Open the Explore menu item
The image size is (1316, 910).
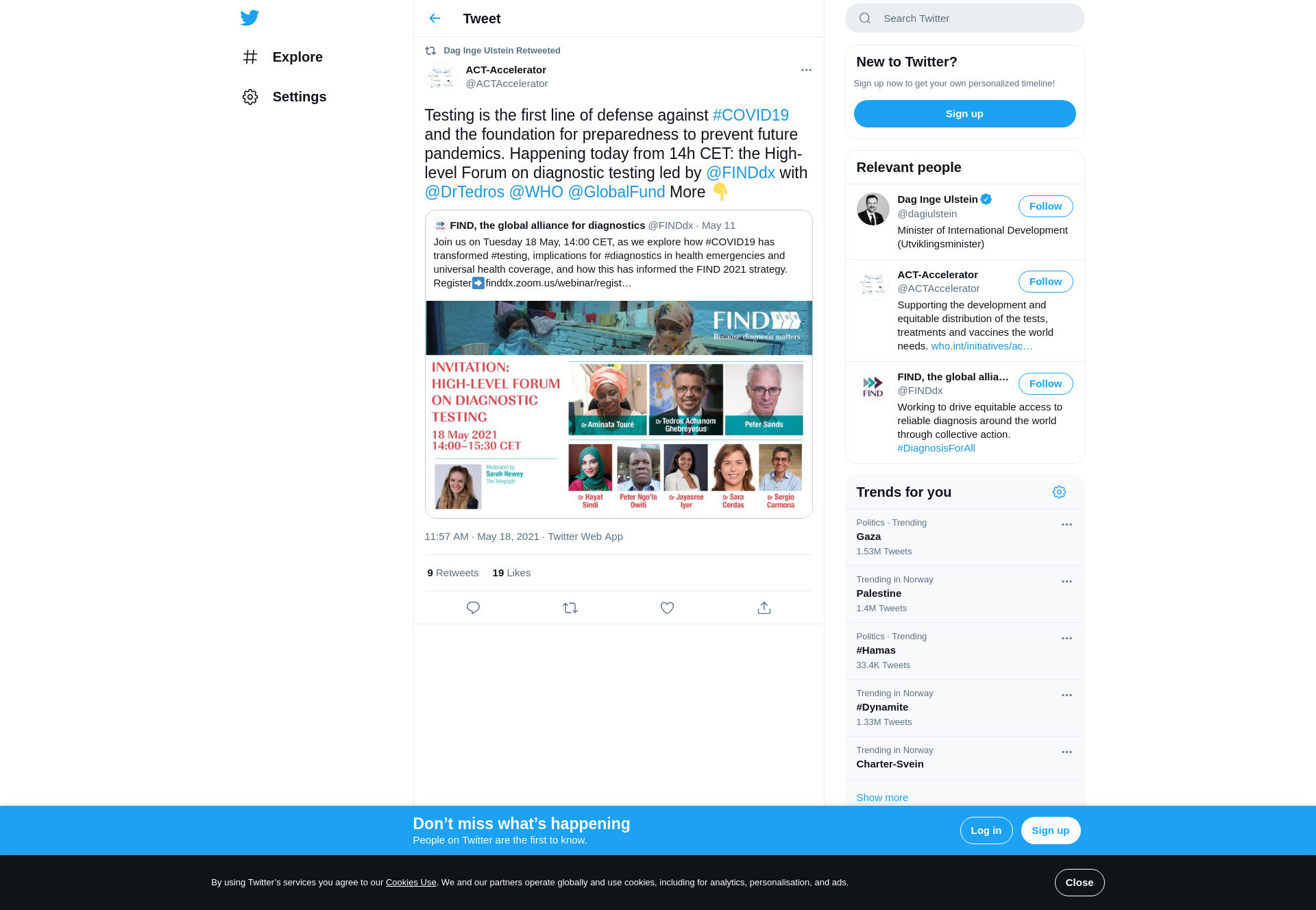coord(282,57)
